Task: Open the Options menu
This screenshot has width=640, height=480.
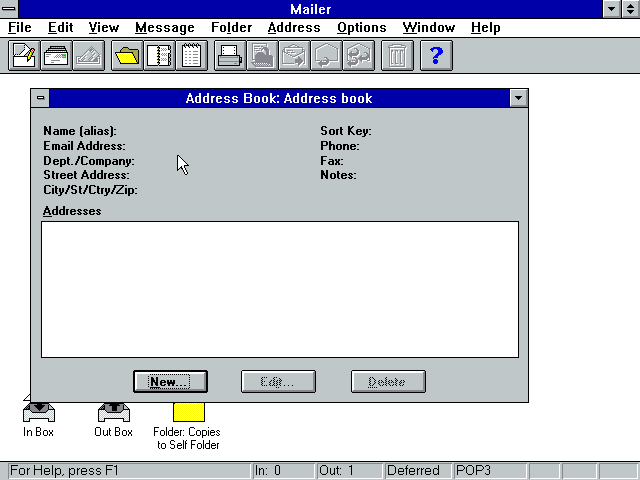Action: pyautogui.click(x=362, y=27)
